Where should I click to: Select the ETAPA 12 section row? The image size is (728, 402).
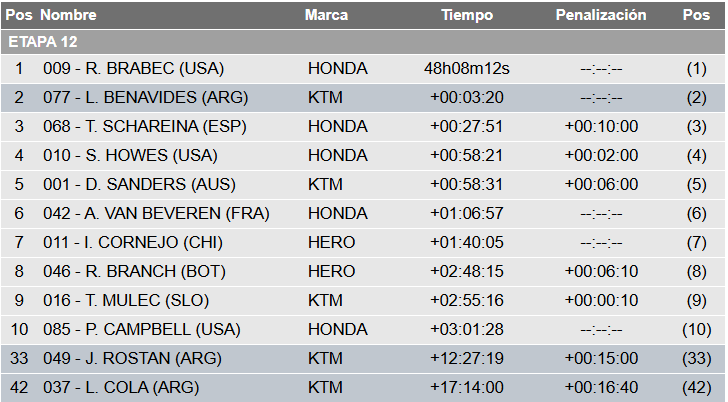pyautogui.click(x=42, y=42)
